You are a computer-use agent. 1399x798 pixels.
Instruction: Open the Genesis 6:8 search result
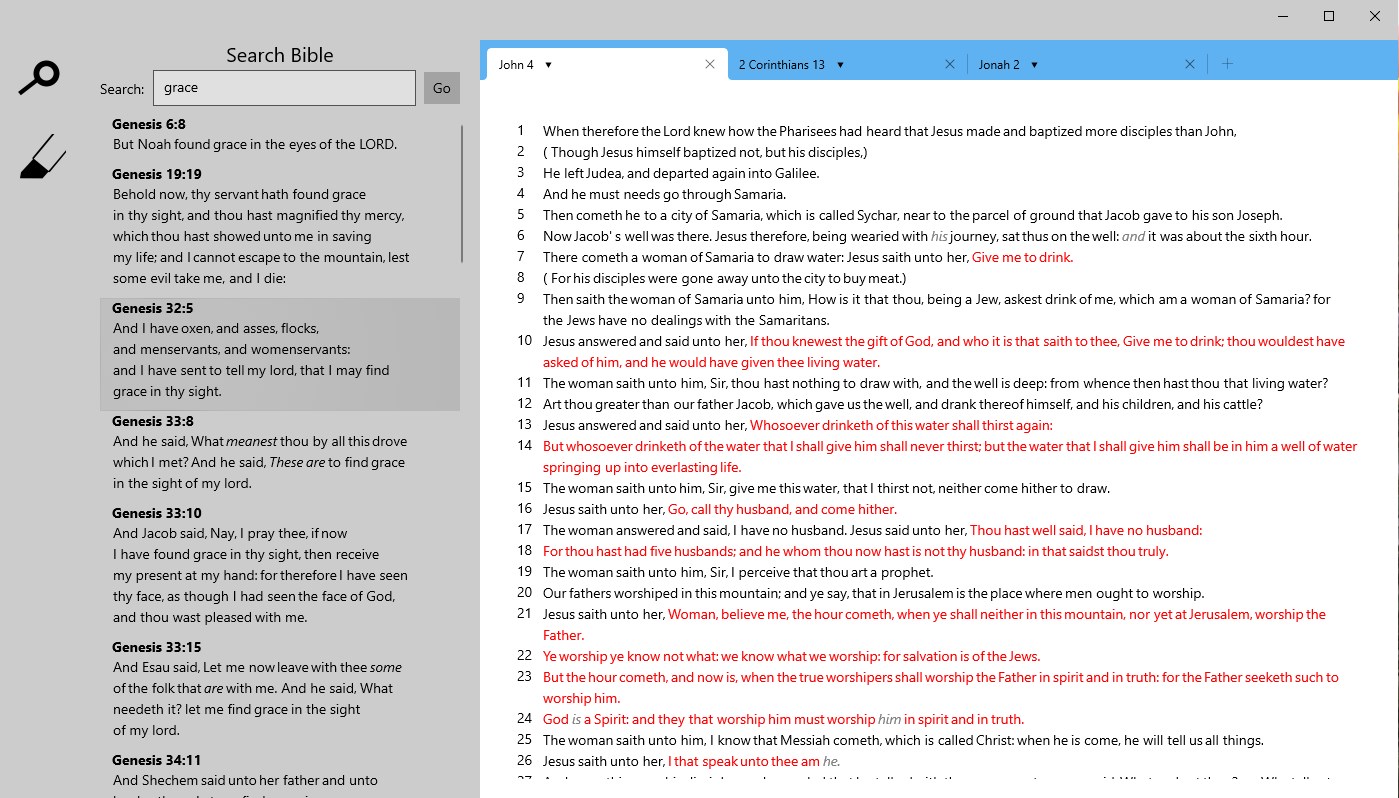tap(250, 135)
